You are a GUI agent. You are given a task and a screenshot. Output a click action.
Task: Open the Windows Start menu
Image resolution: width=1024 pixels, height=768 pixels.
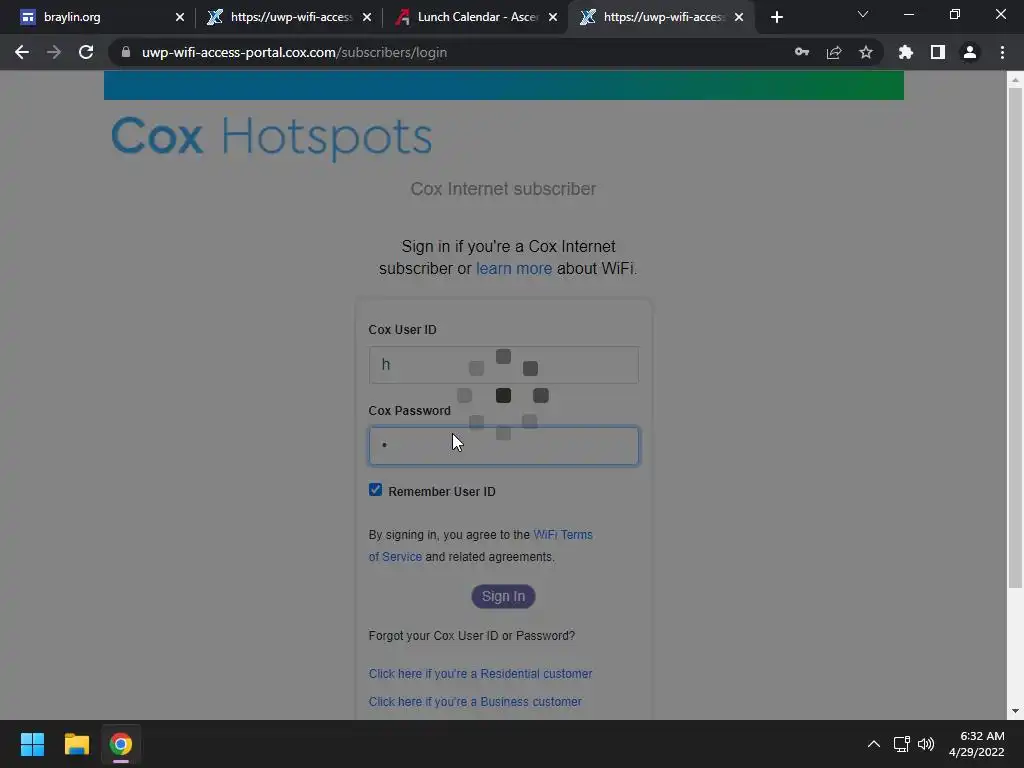point(32,744)
